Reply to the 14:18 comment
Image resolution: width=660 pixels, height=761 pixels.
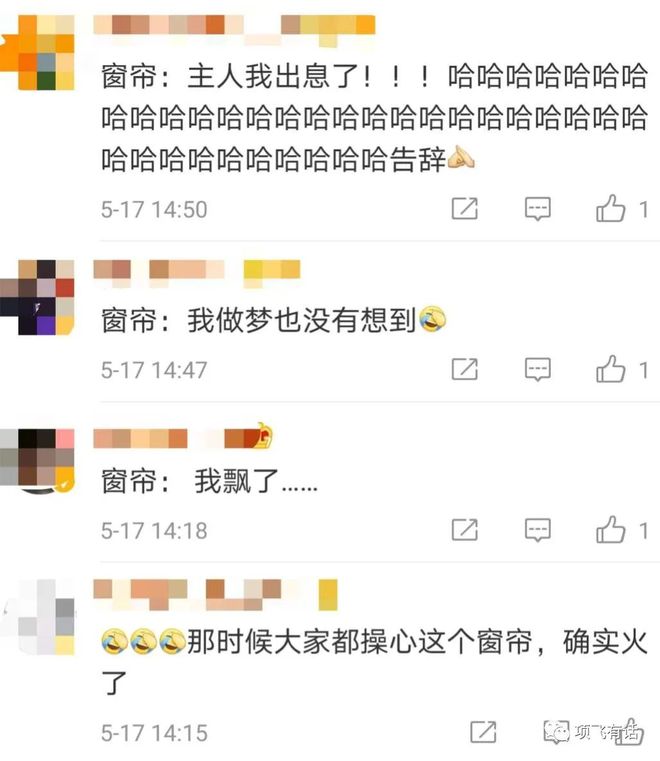click(x=538, y=529)
